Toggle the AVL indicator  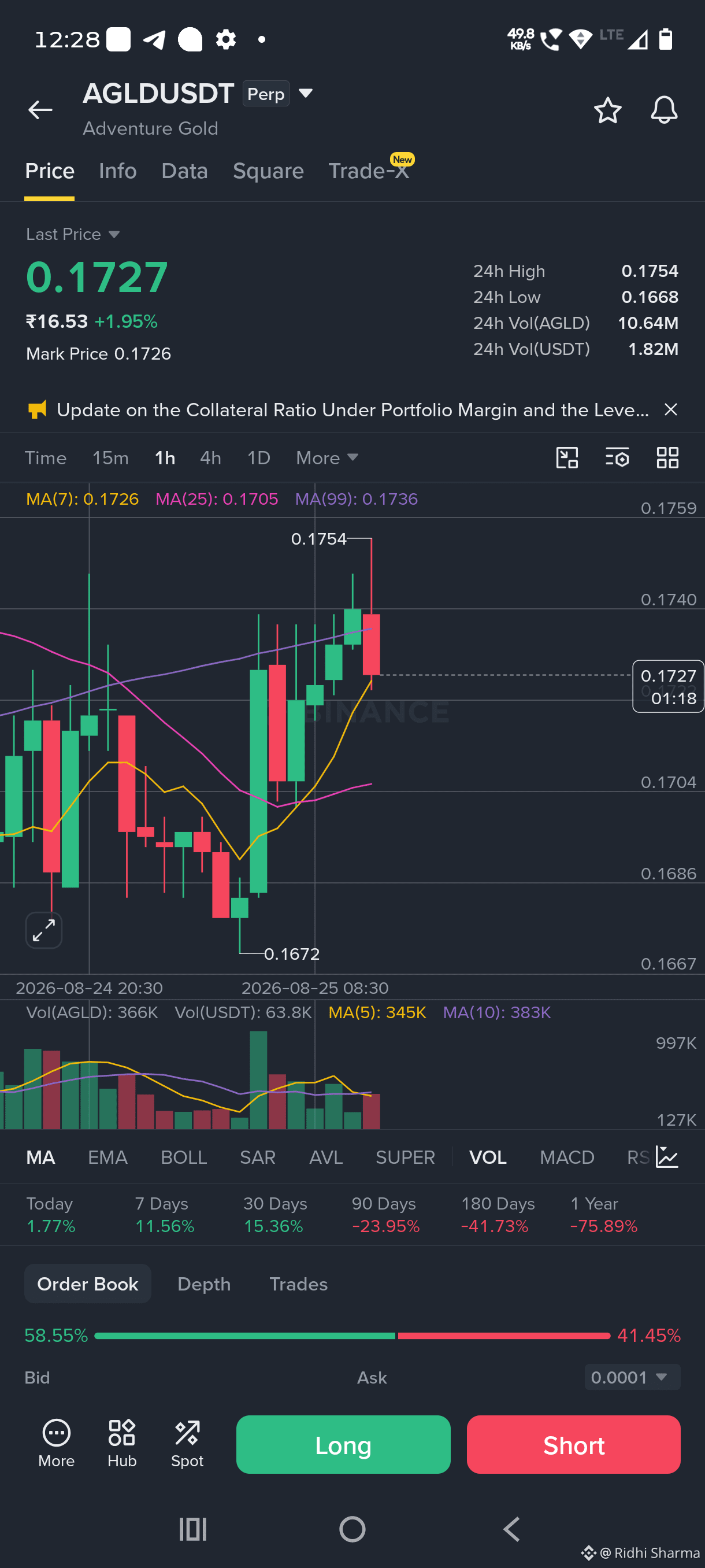coord(325,1157)
